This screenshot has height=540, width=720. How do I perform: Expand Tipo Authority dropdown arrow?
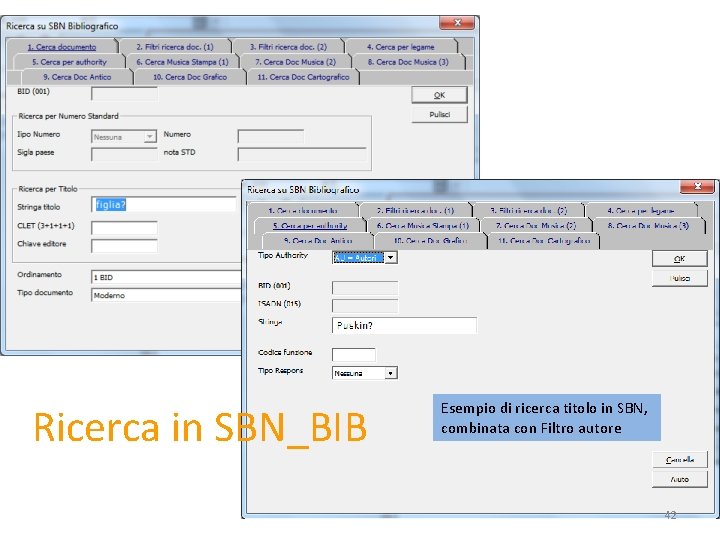pos(391,258)
